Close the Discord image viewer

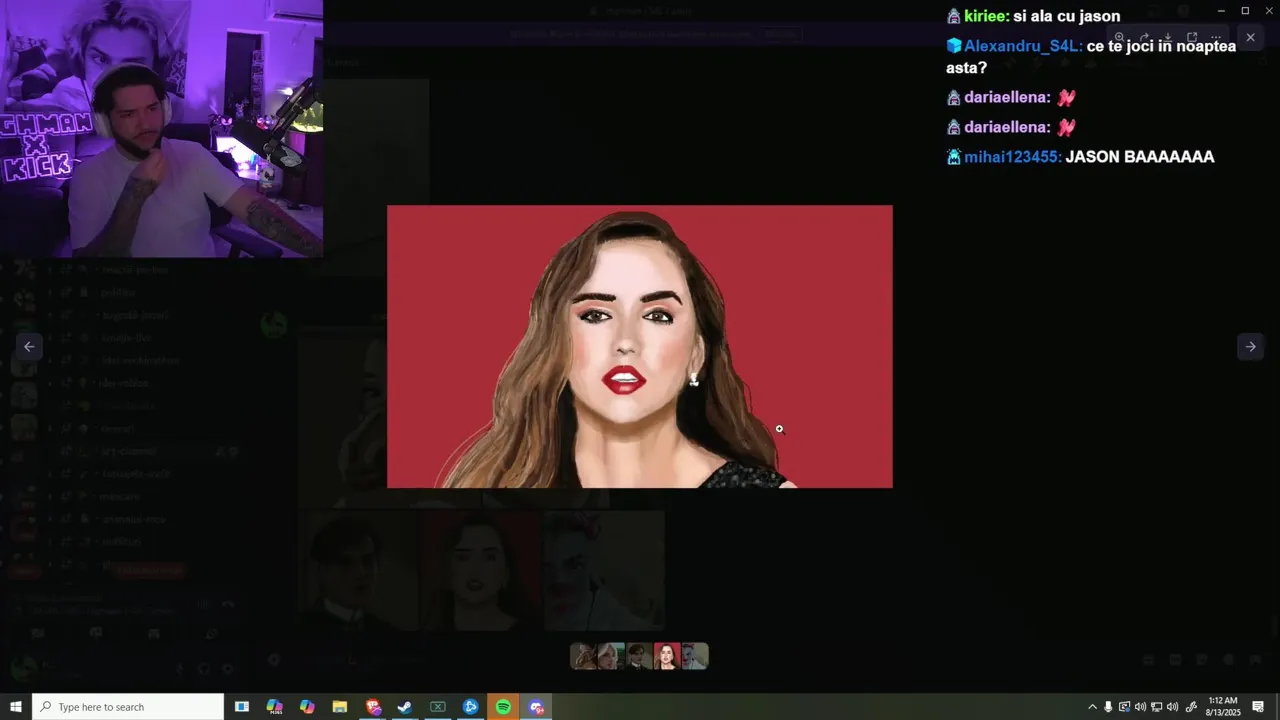[x=1250, y=37]
